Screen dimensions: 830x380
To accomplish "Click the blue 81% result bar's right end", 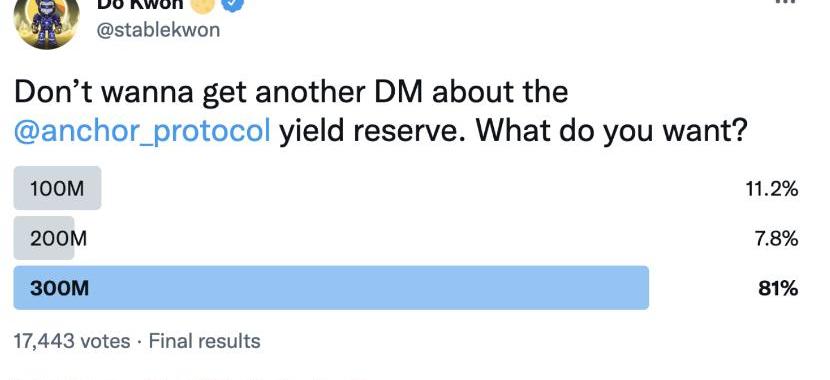I will pos(643,288).
